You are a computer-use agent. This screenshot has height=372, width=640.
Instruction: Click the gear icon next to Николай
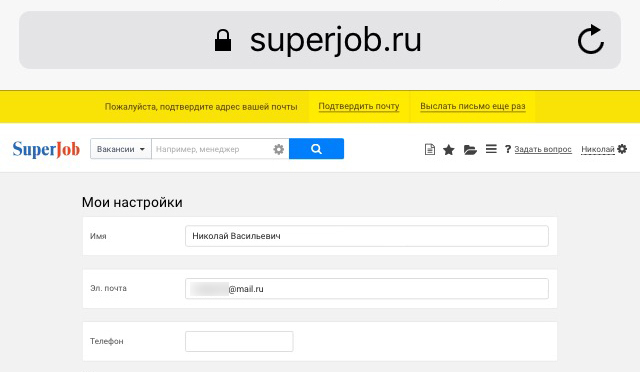point(622,149)
